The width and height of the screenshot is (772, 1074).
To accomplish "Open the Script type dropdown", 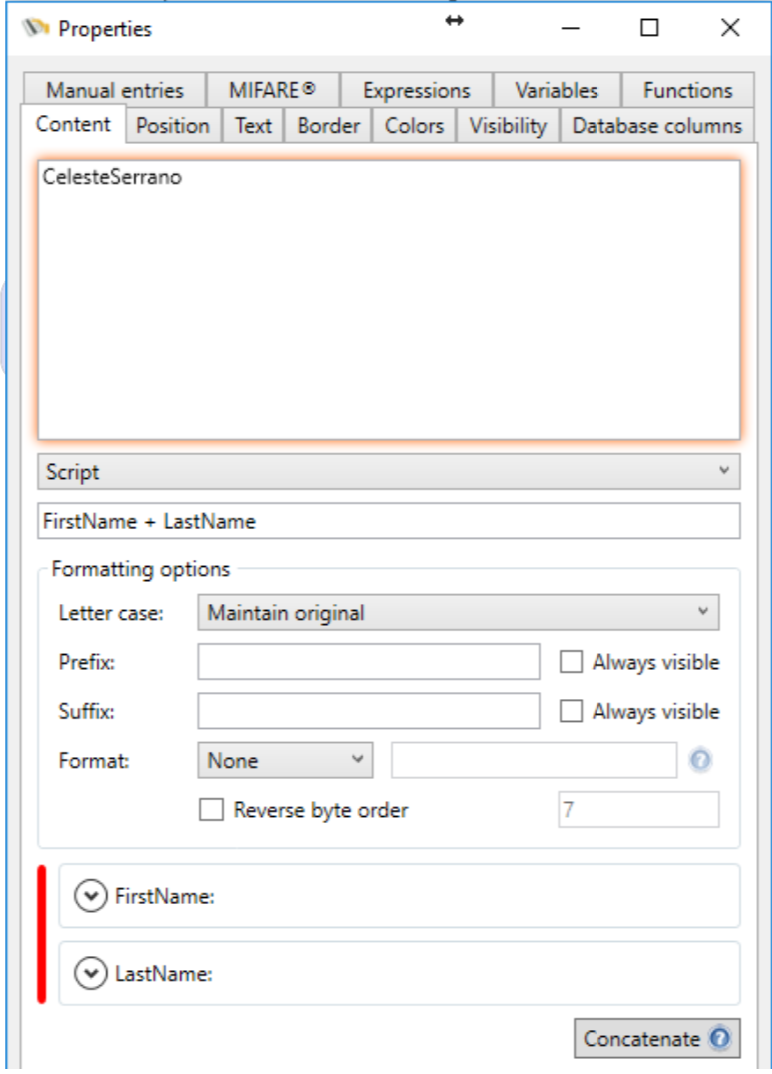I will coord(388,472).
